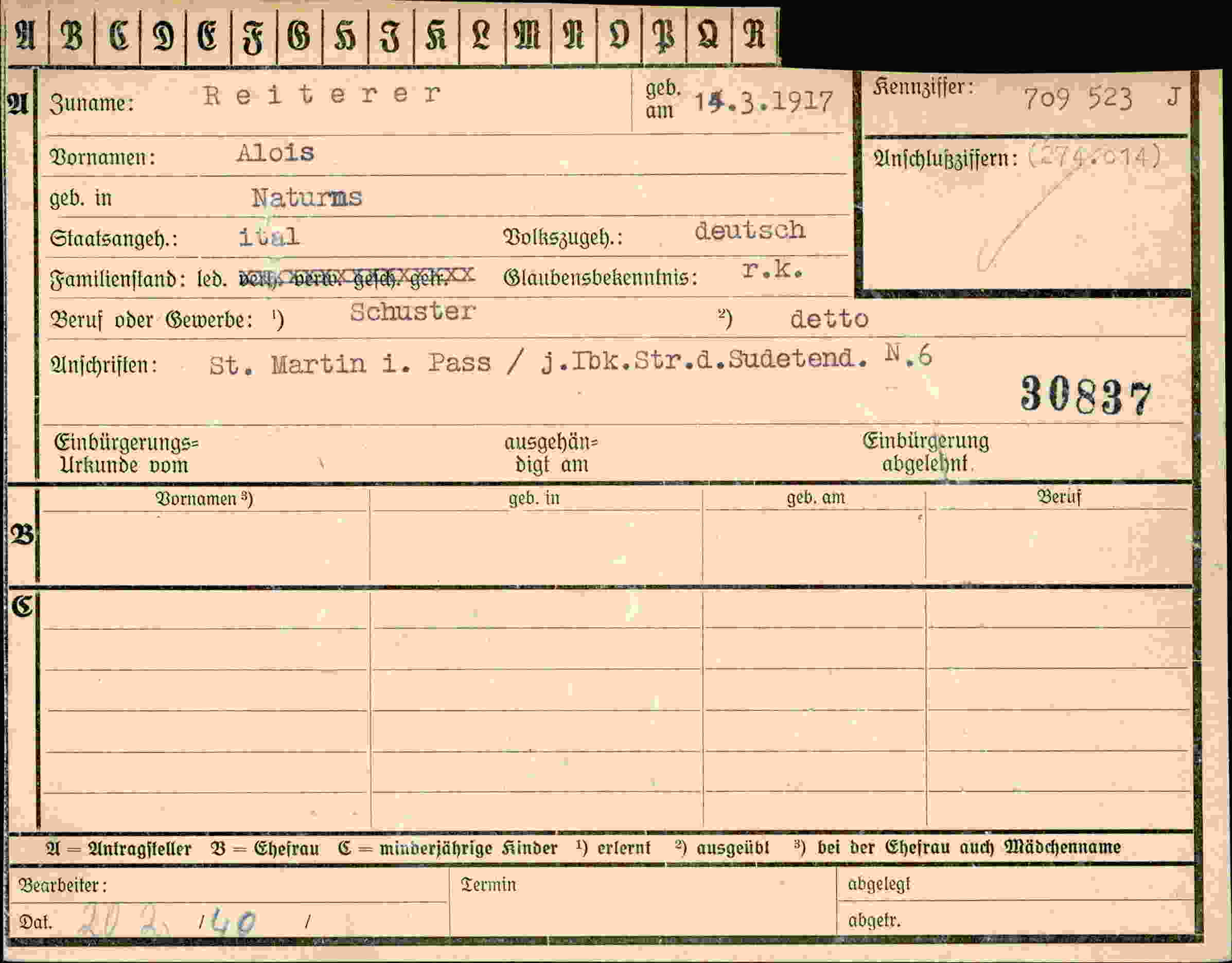This screenshot has width=1232, height=963.
Task: Click the 'Volkszugeh.:' label
Action: pyautogui.click(x=563, y=237)
